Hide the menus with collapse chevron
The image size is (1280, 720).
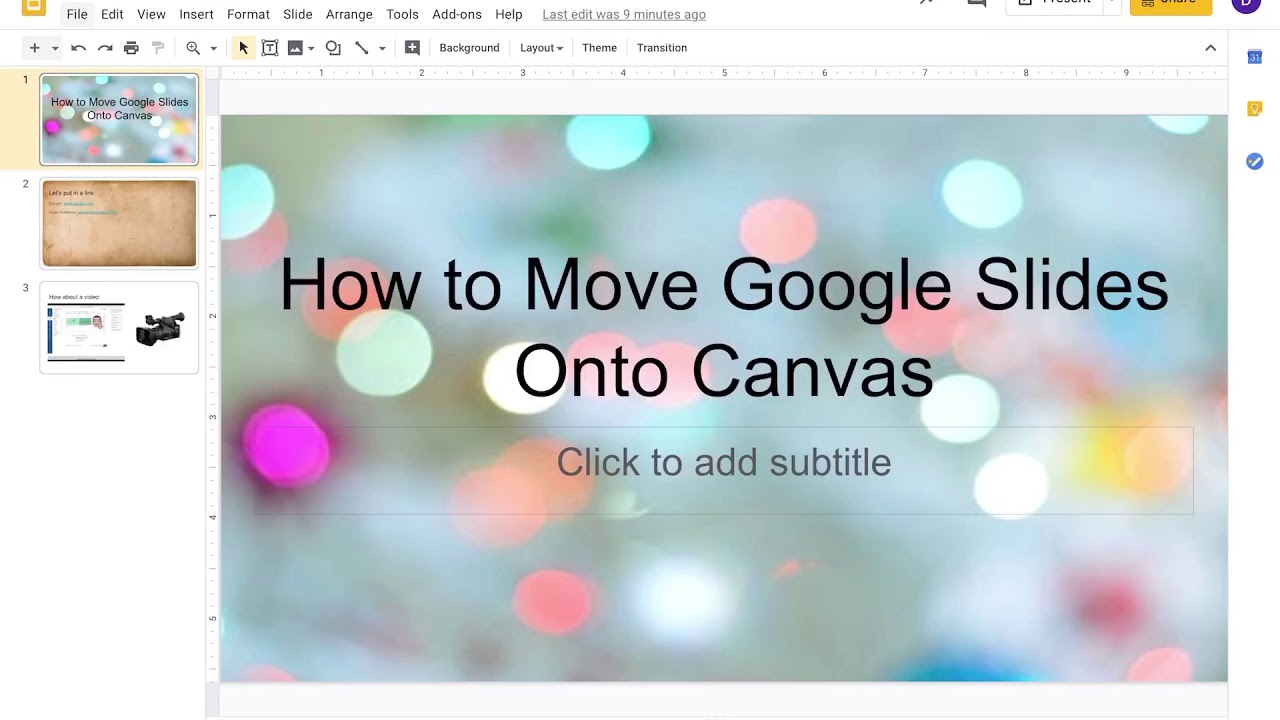point(1210,48)
